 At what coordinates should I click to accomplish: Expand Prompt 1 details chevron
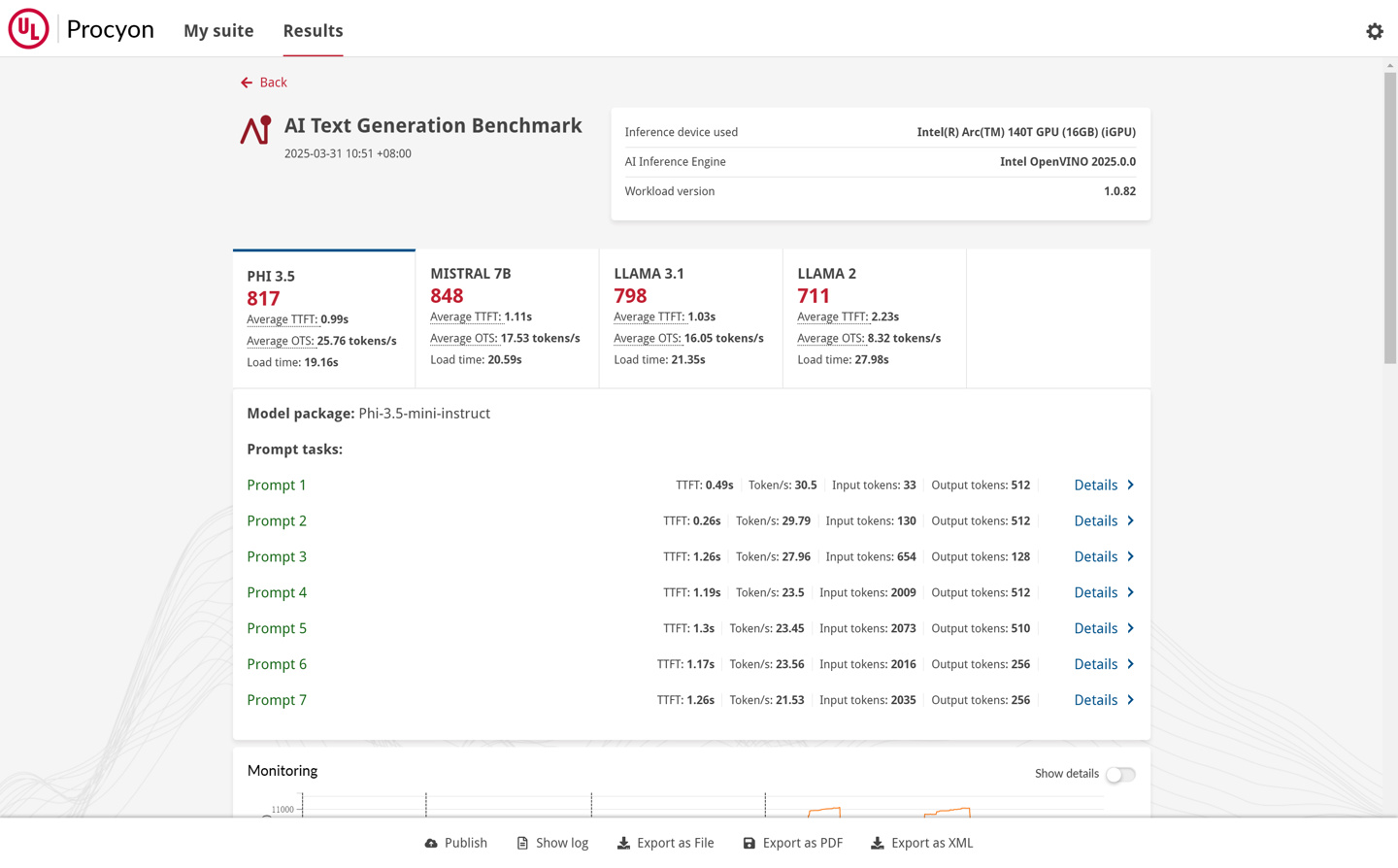[x=1130, y=485]
